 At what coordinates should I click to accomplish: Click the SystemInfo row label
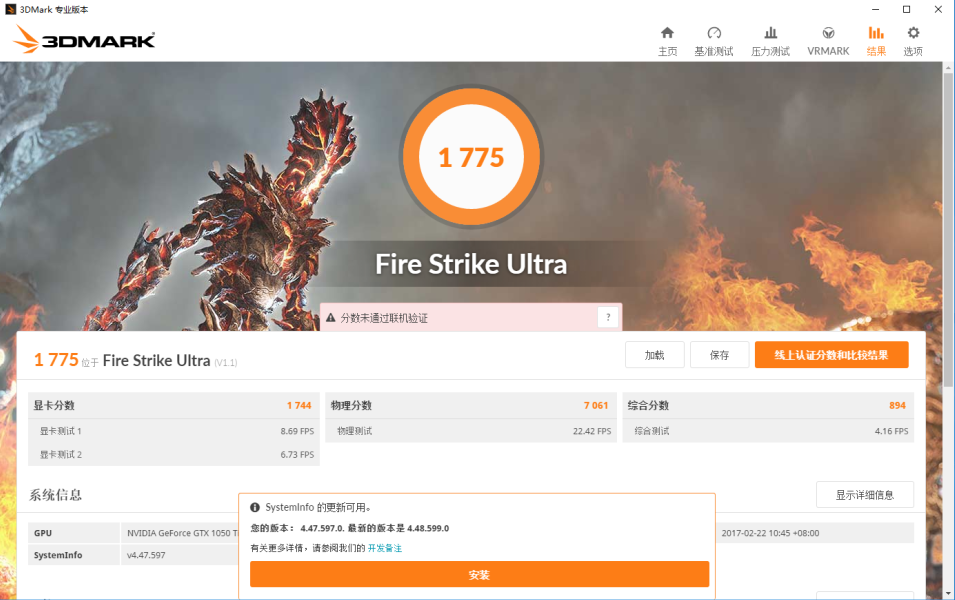click(58, 556)
